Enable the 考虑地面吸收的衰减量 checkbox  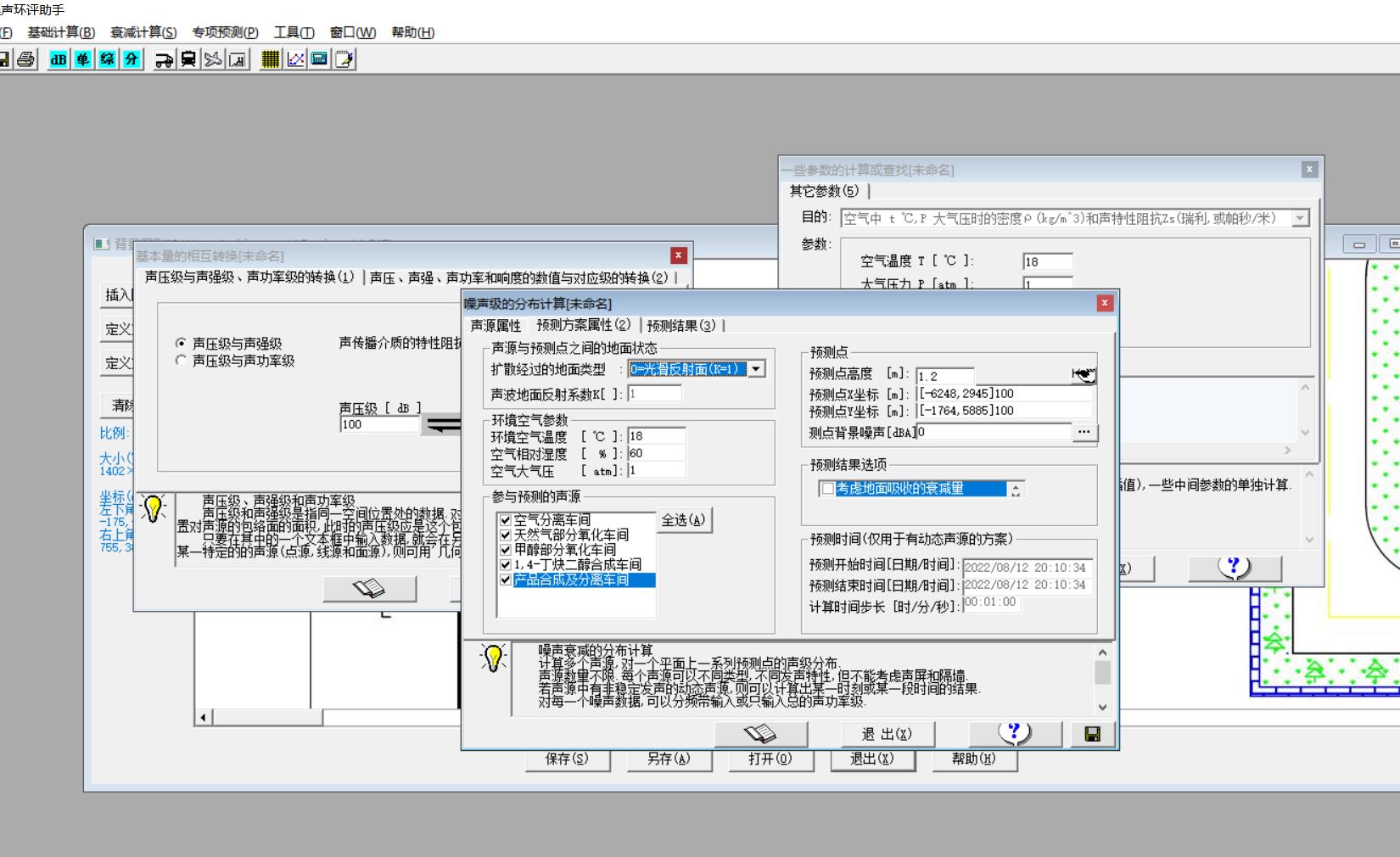click(x=827, y=489)
